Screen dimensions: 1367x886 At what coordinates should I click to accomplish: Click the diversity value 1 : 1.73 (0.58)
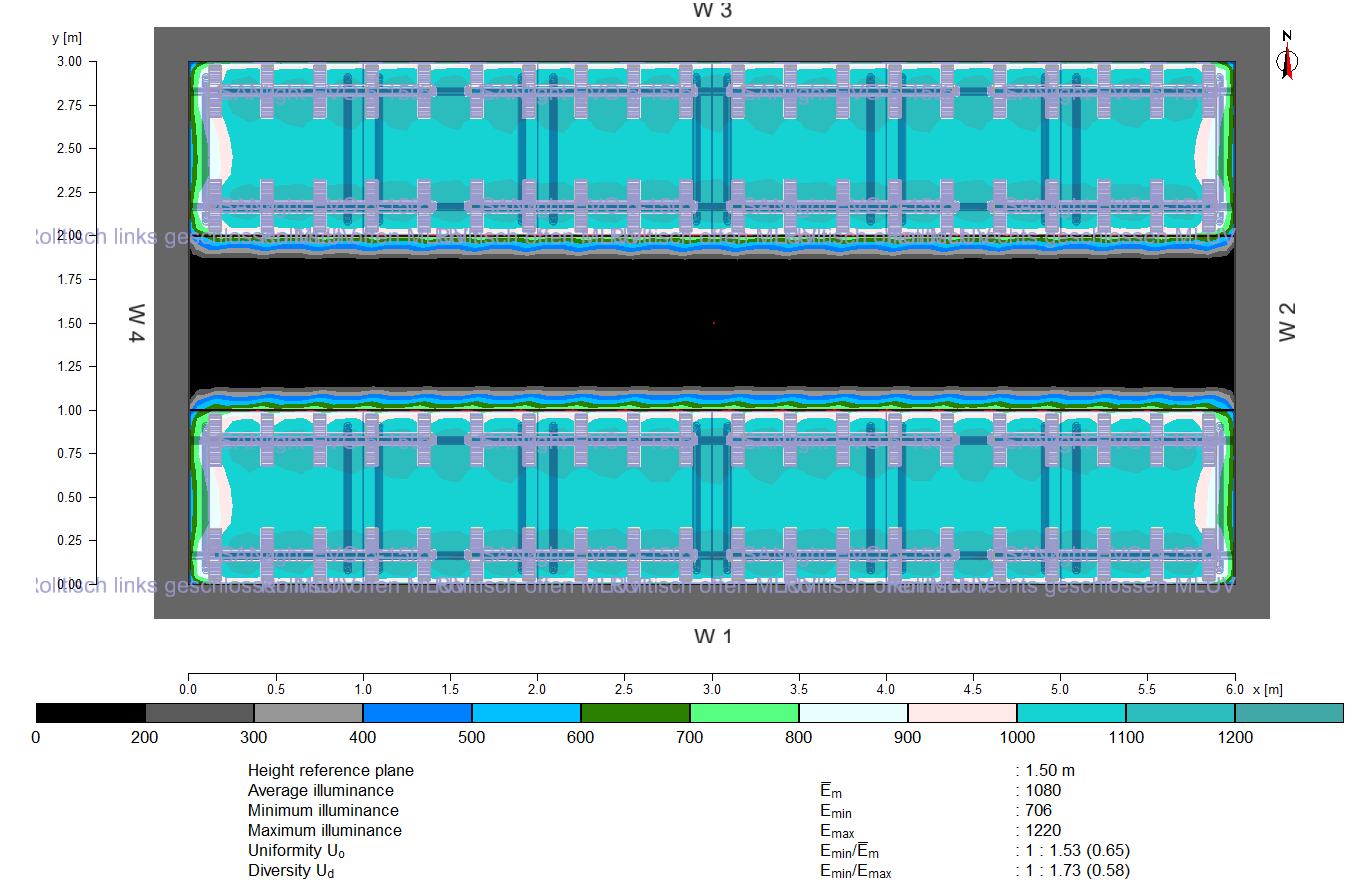[1078, 871]
